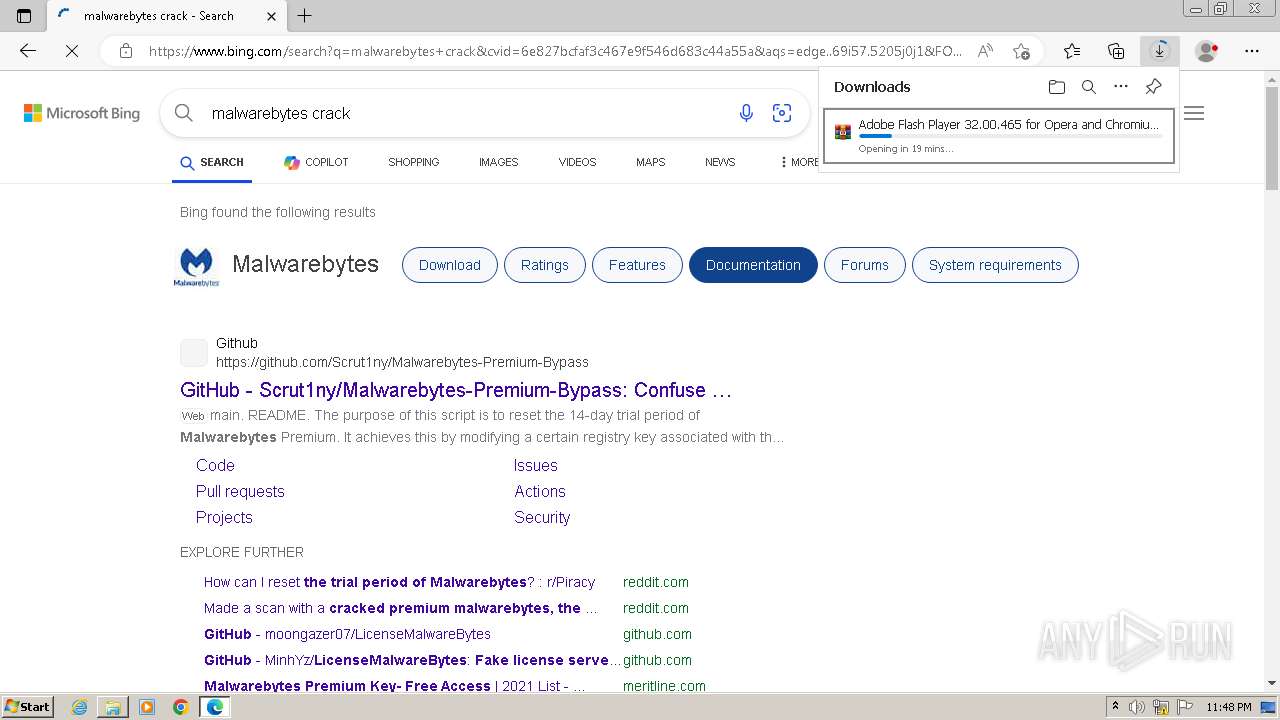Click the github.com Scrut1ny result URL

click(402, 362)
